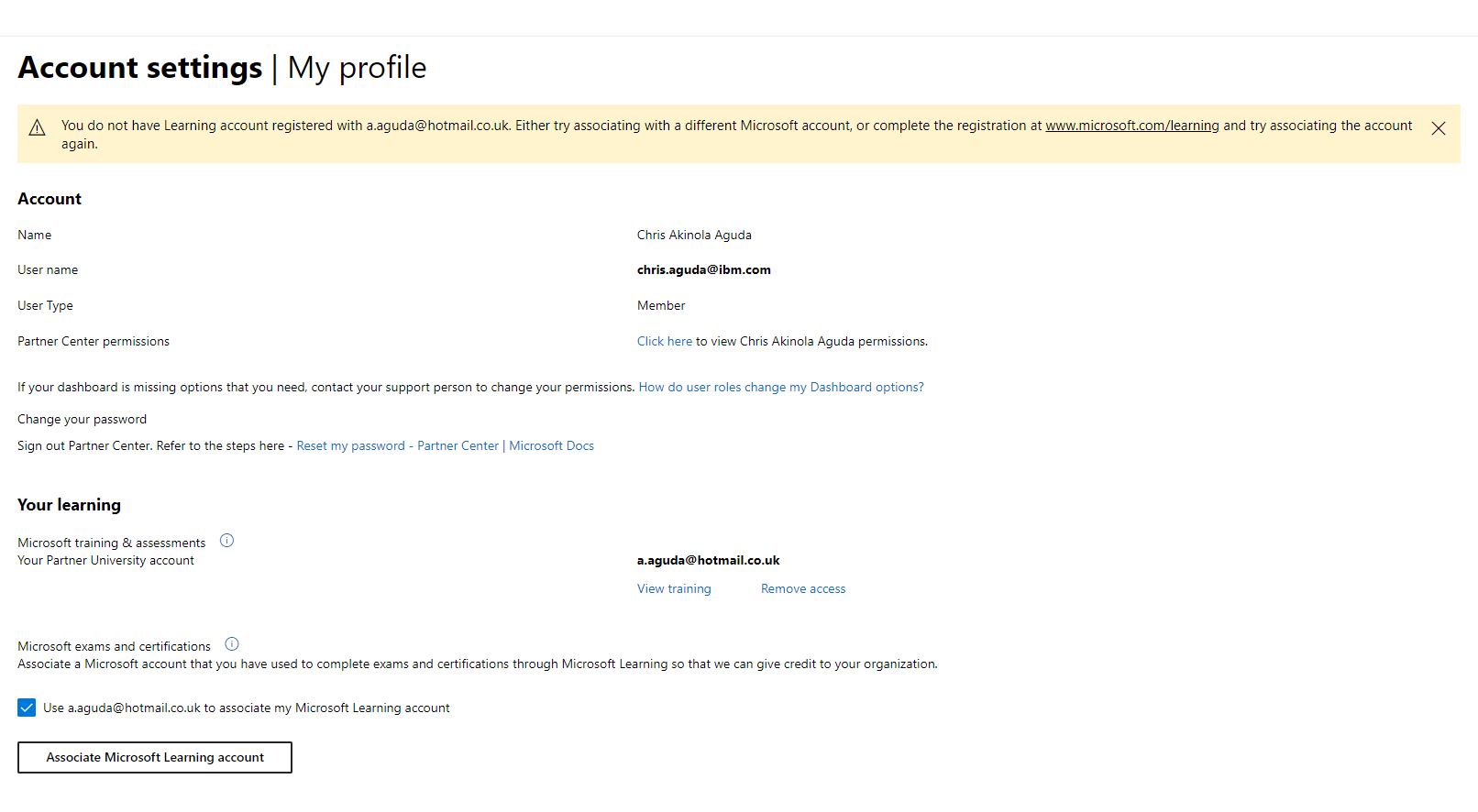Image resolution: width=1478 pixels, height=812 pixels.
Task: Click the User Type label
Action: (x=45, y=305)
